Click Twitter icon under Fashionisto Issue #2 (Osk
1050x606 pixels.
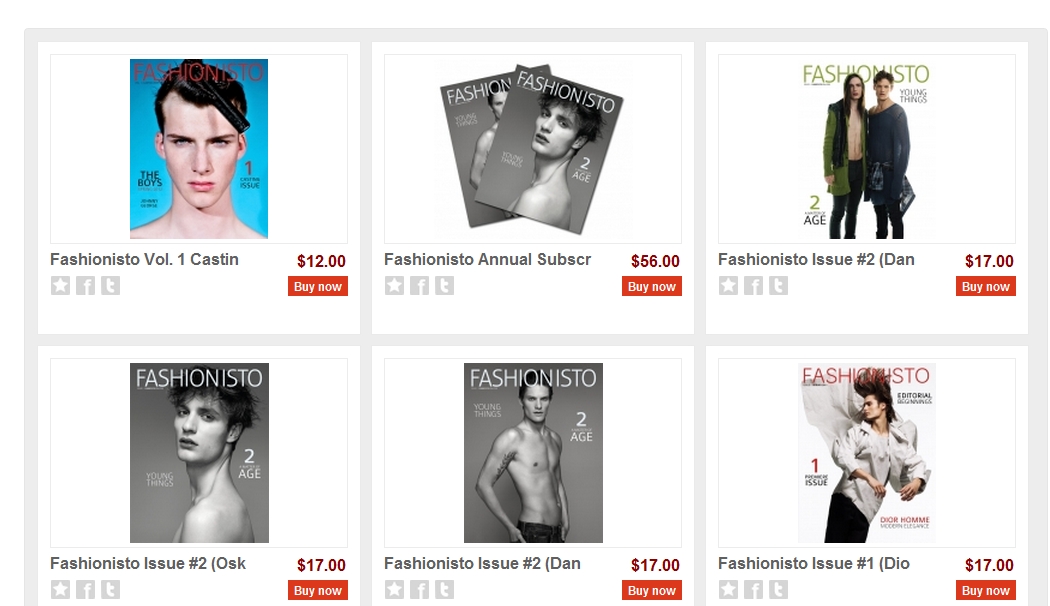pos(110,590)
